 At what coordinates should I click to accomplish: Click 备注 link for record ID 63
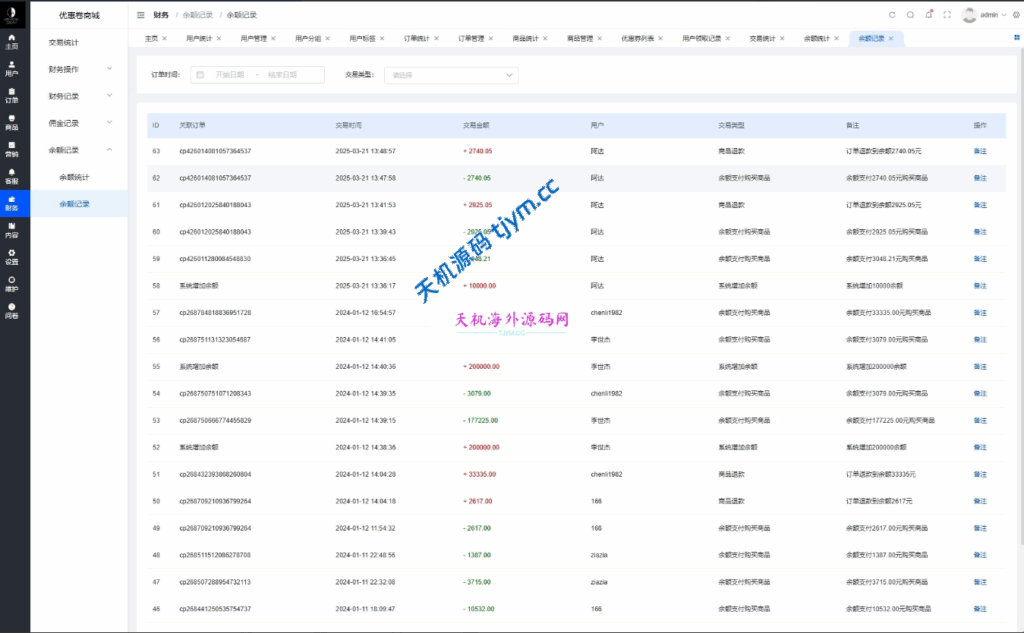click(x=980, y=151)
